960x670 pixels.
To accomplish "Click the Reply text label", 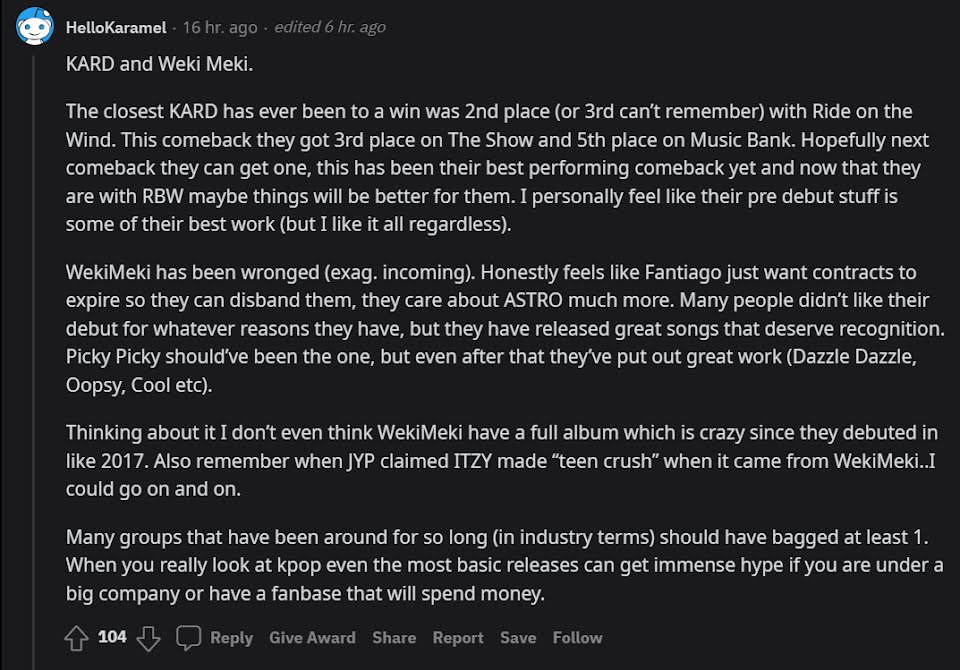I will [x=231, y=638].
